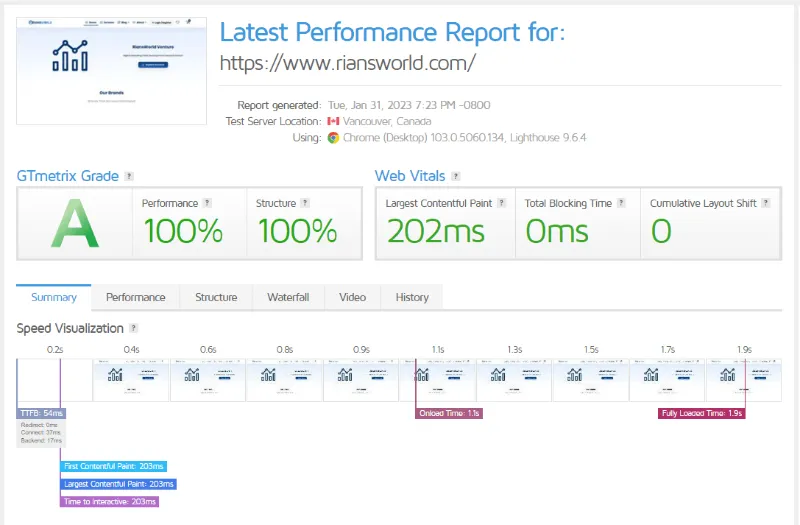Click the 0.6s filmstrip frame

[208, 380]
